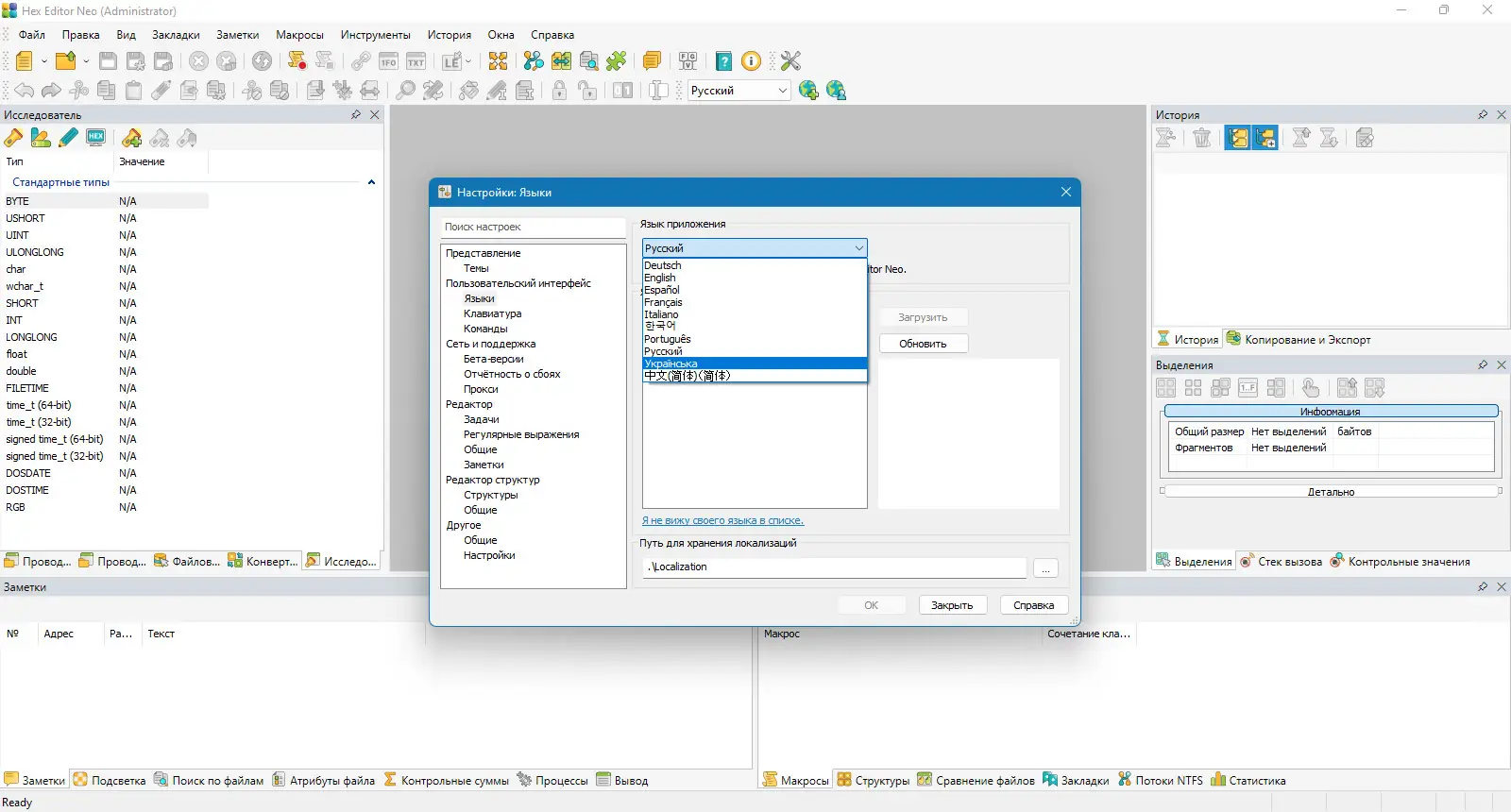The width and height of the screenshot is (1511, 812).
Task: Close the Настройки: Языки dialog
Action: [1066, 192]
